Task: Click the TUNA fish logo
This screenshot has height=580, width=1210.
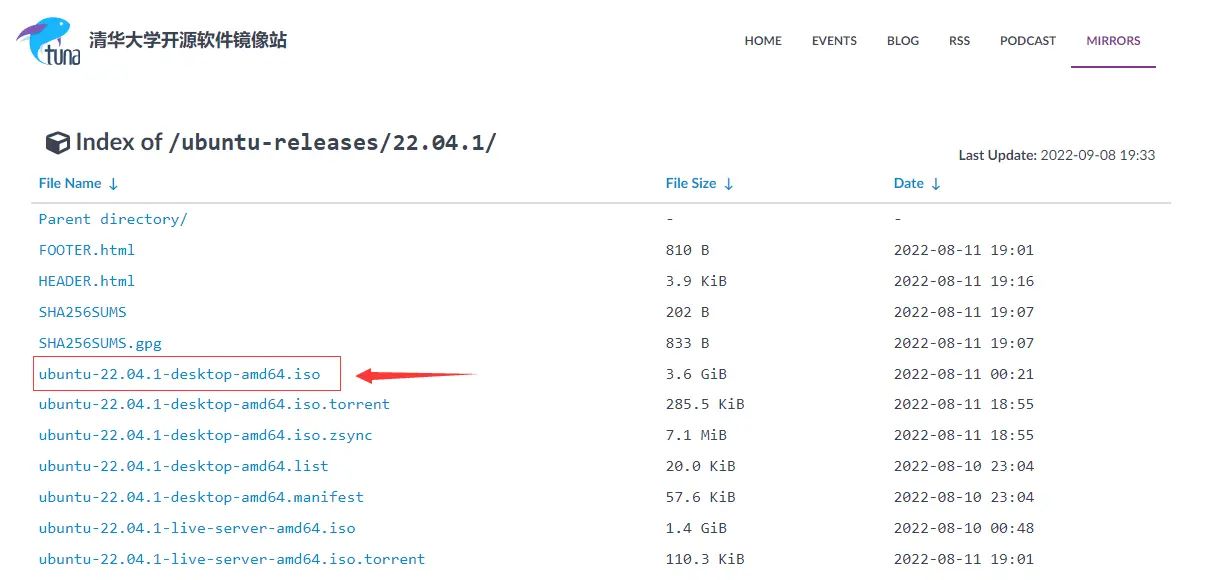Action: 48,42
